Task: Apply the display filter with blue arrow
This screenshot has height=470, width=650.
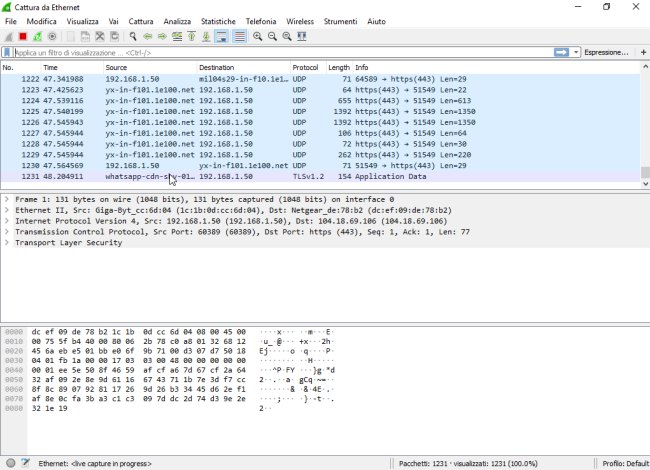Action: coord(561,52)
